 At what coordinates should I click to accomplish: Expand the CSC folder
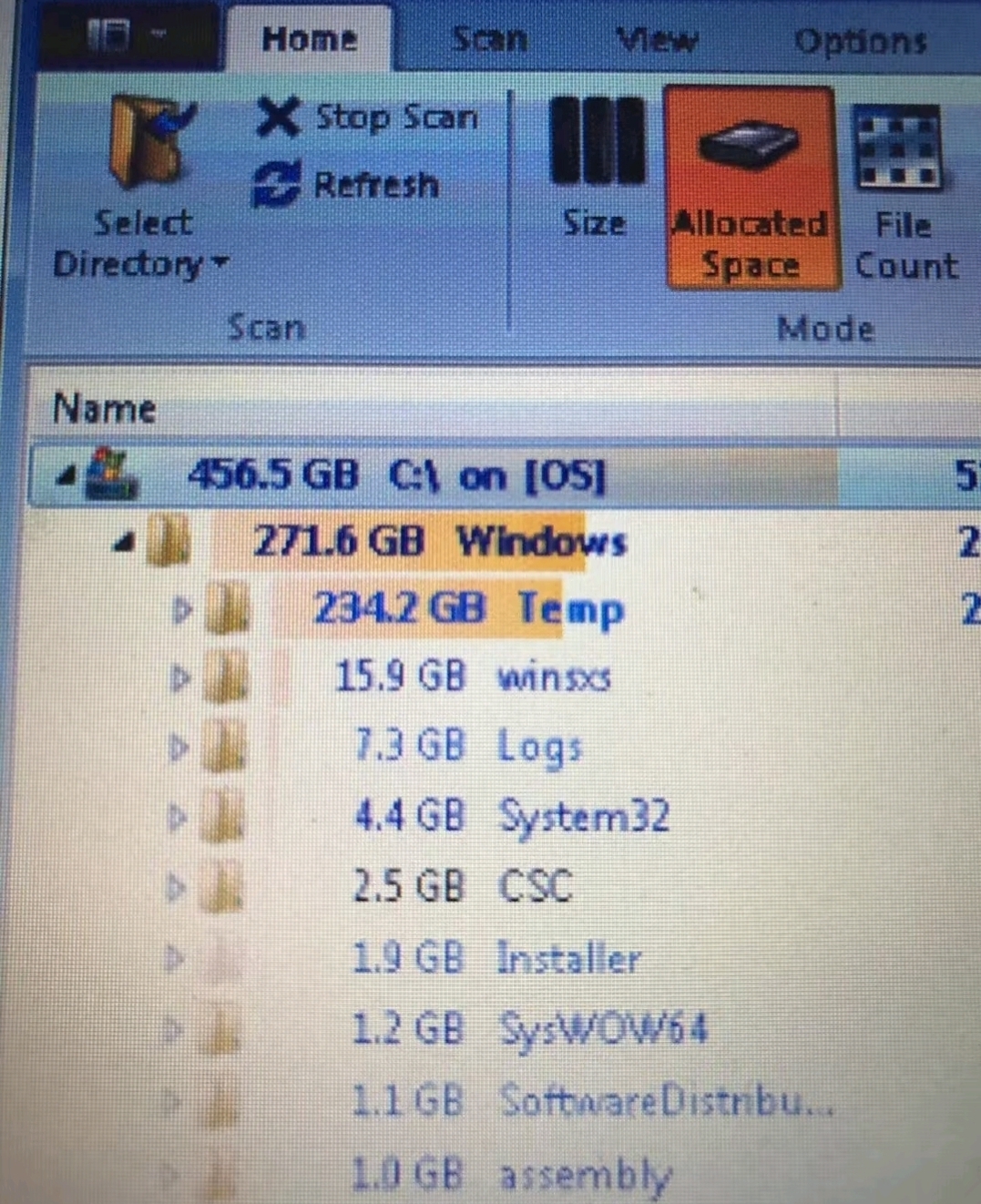(x=177, y=887)
